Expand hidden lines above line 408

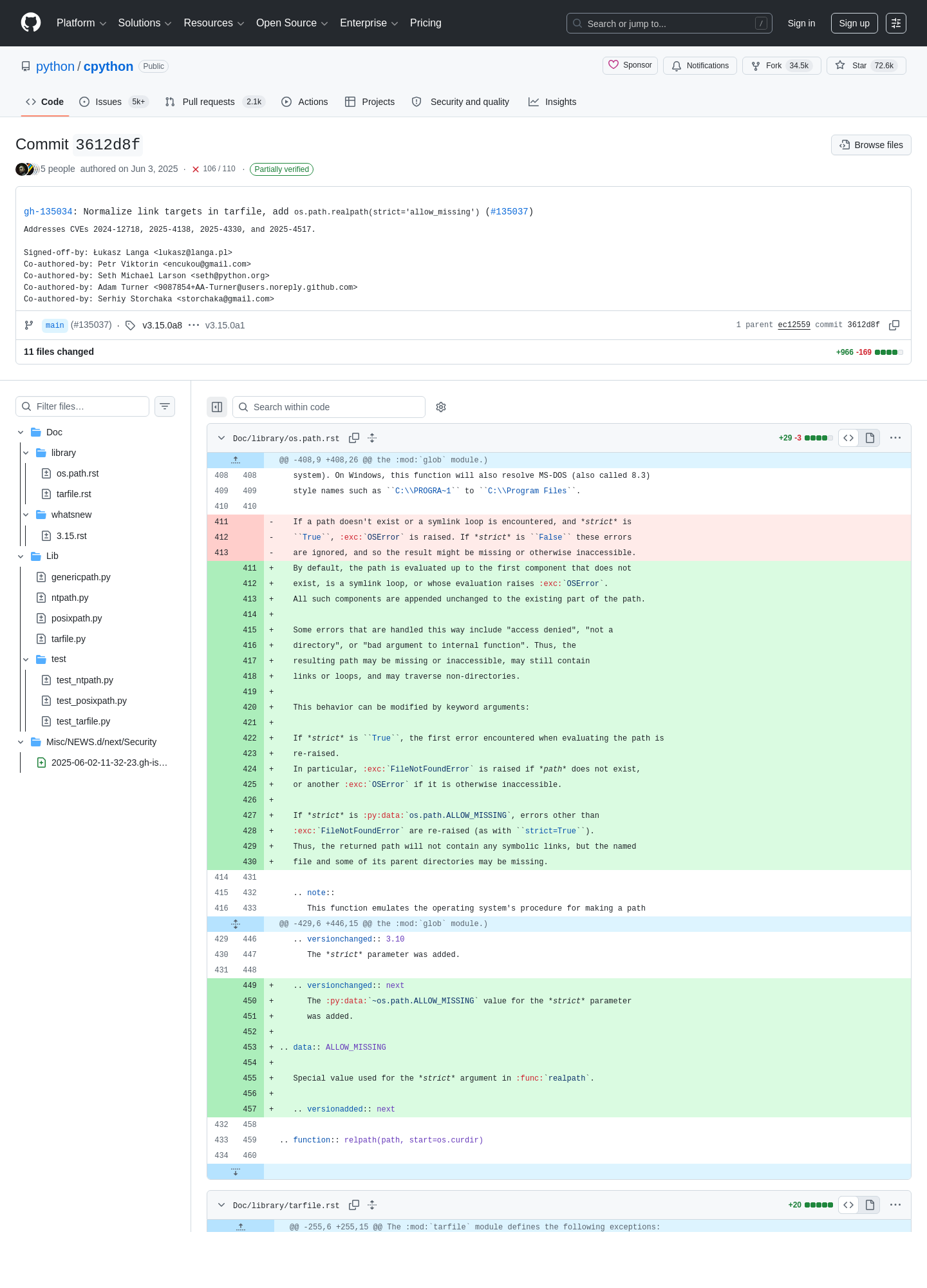236,460
